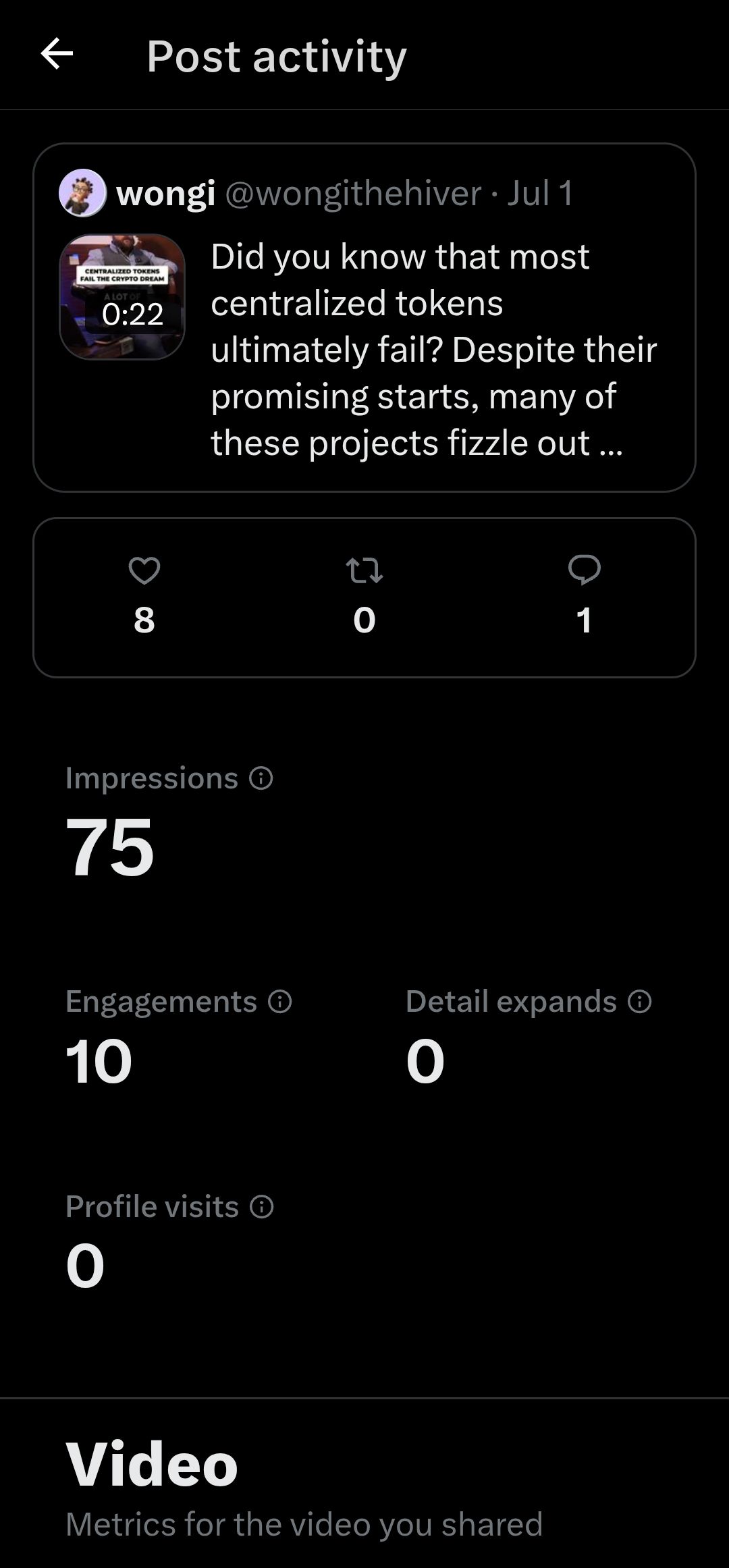This screenshot has height=1568, width=729.
Task: Open the @wongithehiver handle
Action: [354, 194]
